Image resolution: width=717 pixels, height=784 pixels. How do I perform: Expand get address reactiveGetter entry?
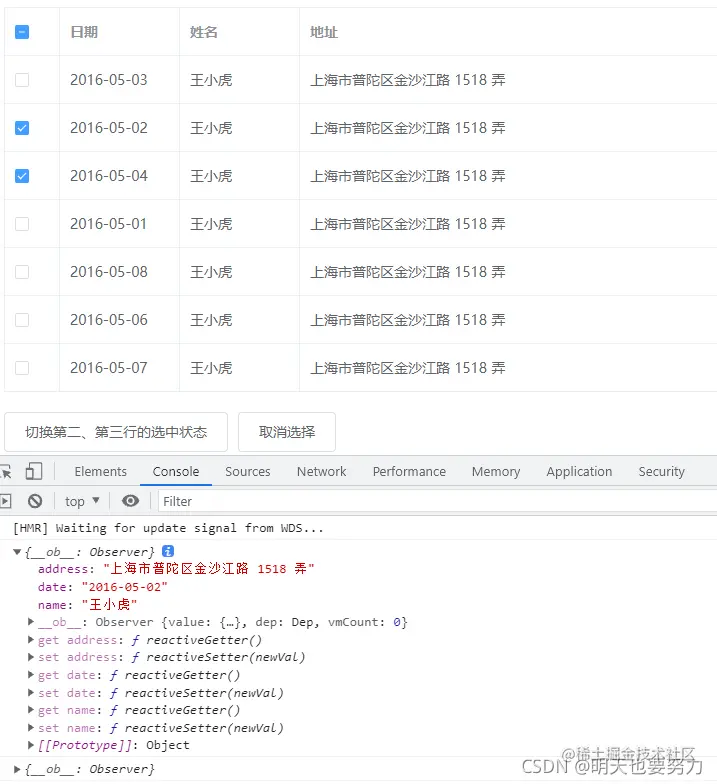pos(31,640)
